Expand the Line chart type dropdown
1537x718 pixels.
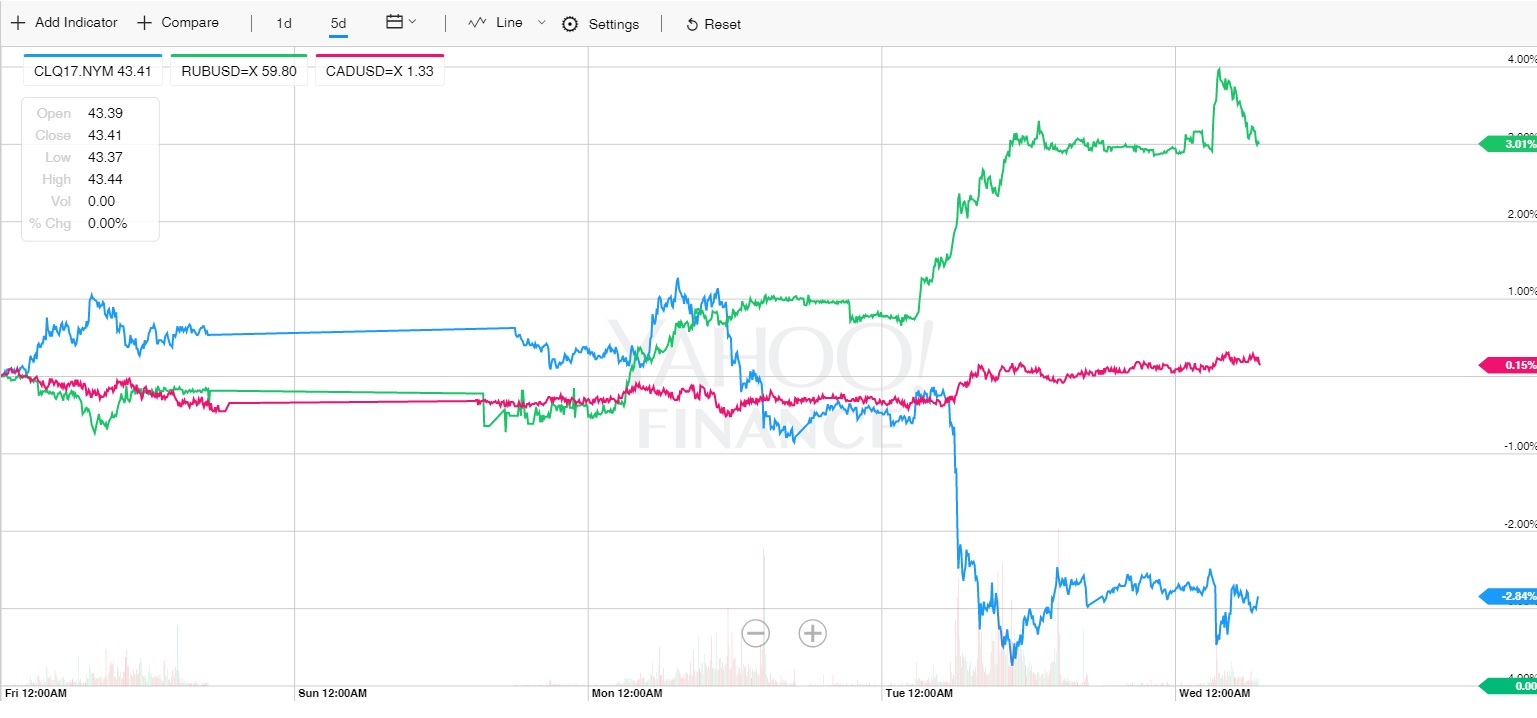tap(542, 22)
